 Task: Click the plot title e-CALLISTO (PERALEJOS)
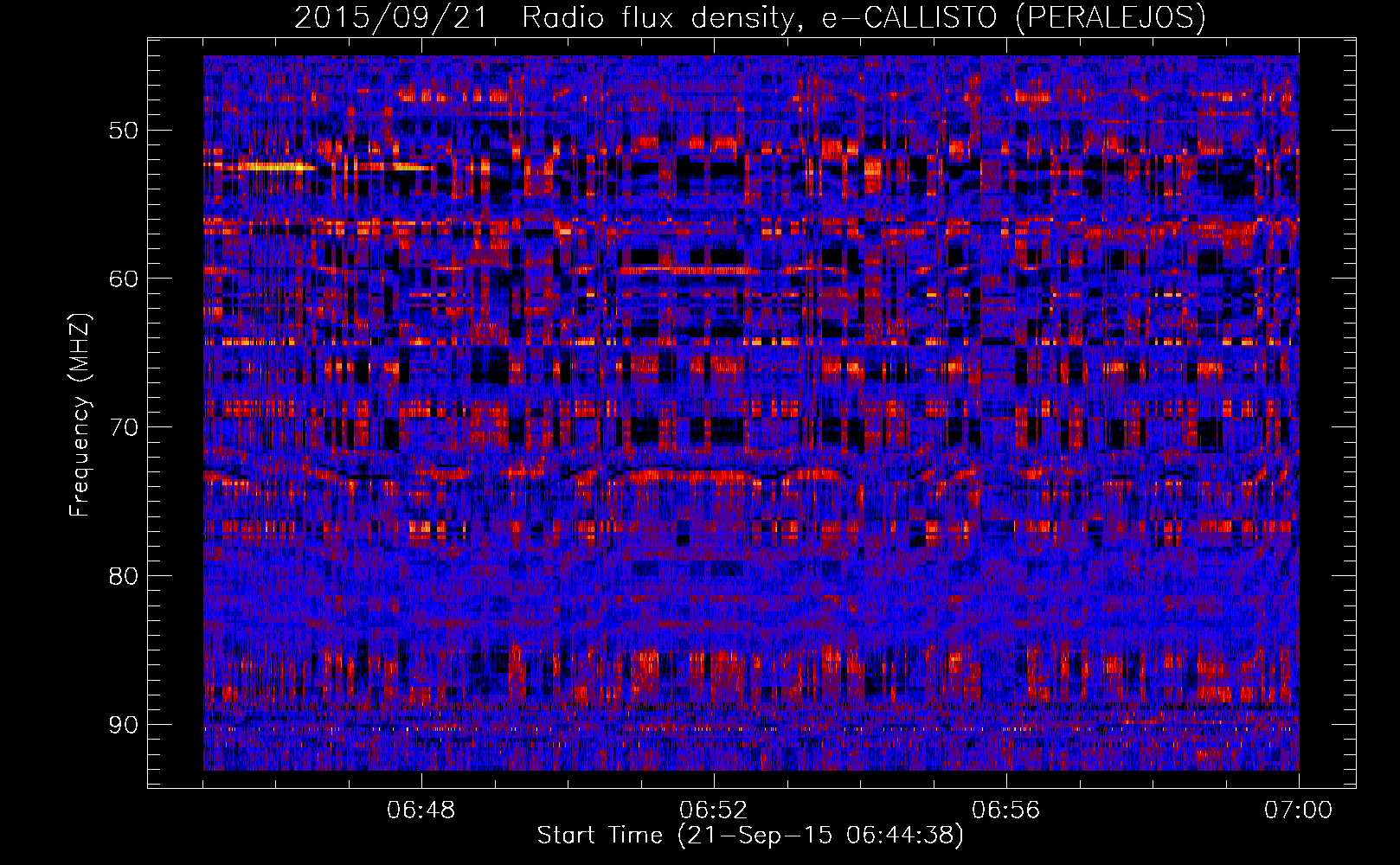point(1013,17)
